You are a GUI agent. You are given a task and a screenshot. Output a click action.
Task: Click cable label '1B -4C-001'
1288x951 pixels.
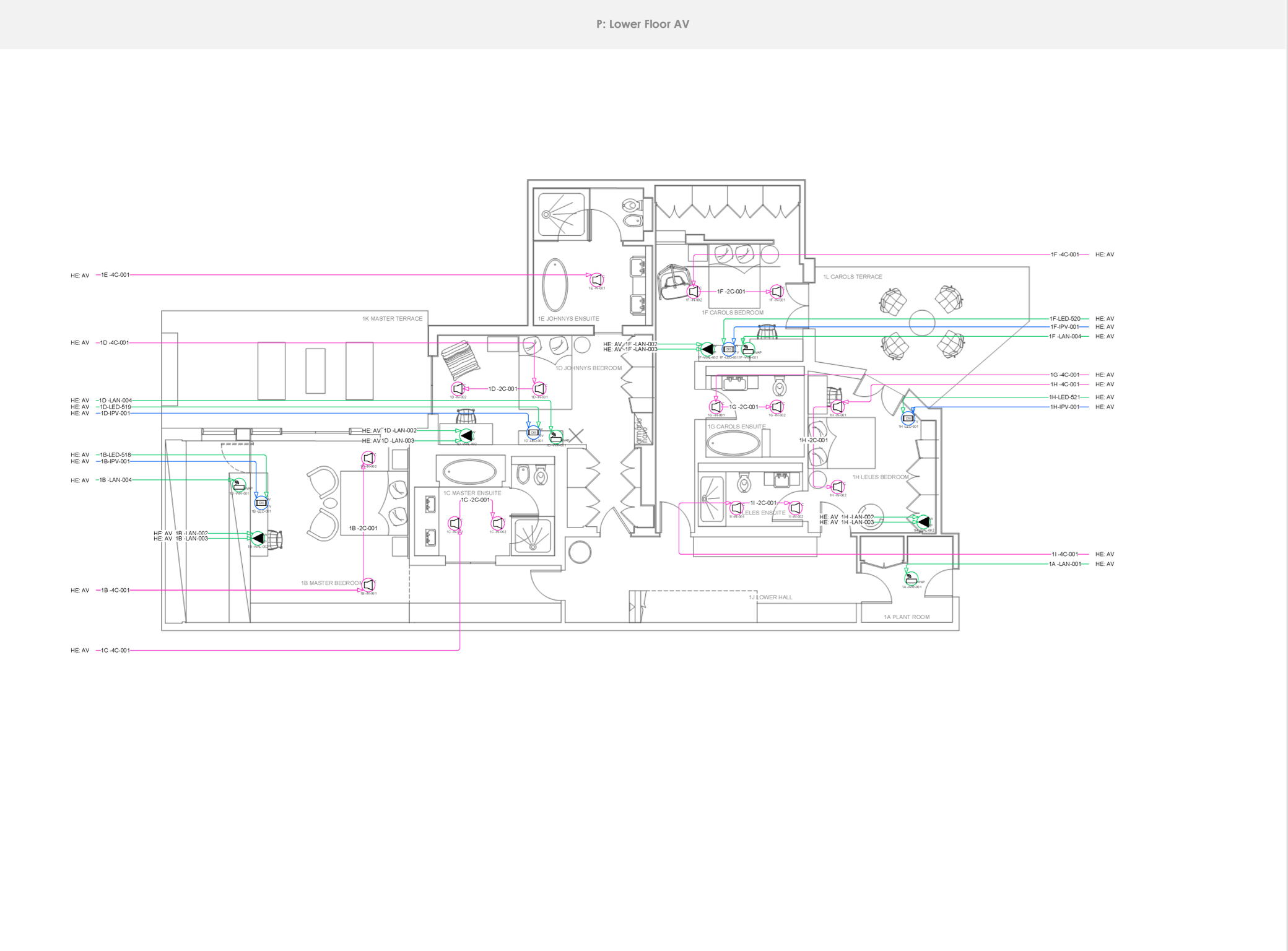pyautogui.click(x=115, y=590)
